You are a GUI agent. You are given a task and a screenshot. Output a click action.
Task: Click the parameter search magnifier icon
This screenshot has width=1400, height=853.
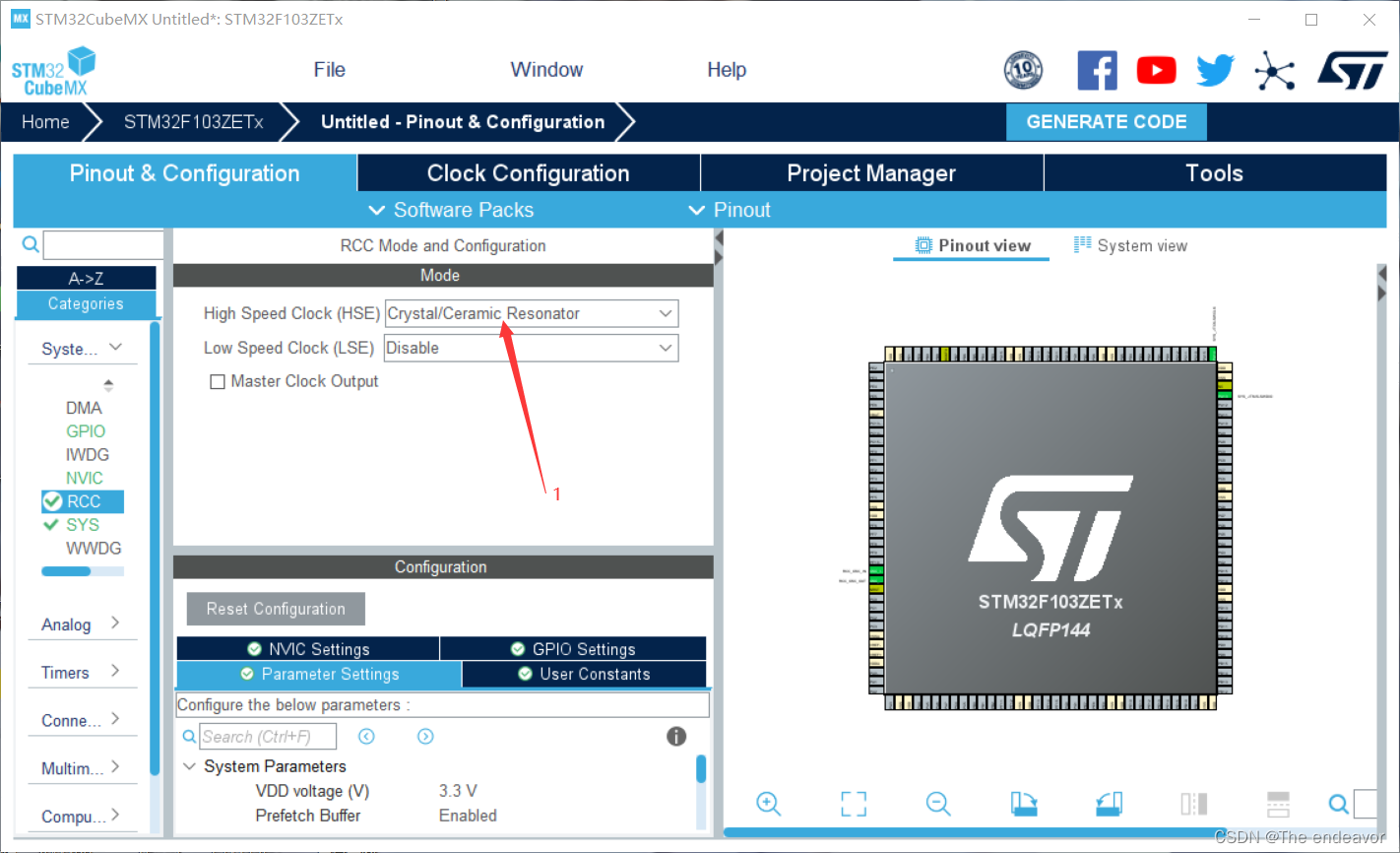click(190, 737)
